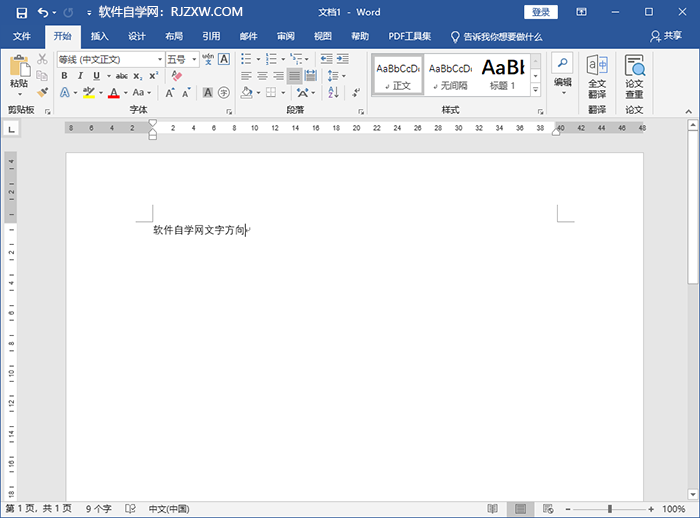Open the paper plagiarism check (论文查重) tool
Screen dimensions: 700x518
point(634,77)
